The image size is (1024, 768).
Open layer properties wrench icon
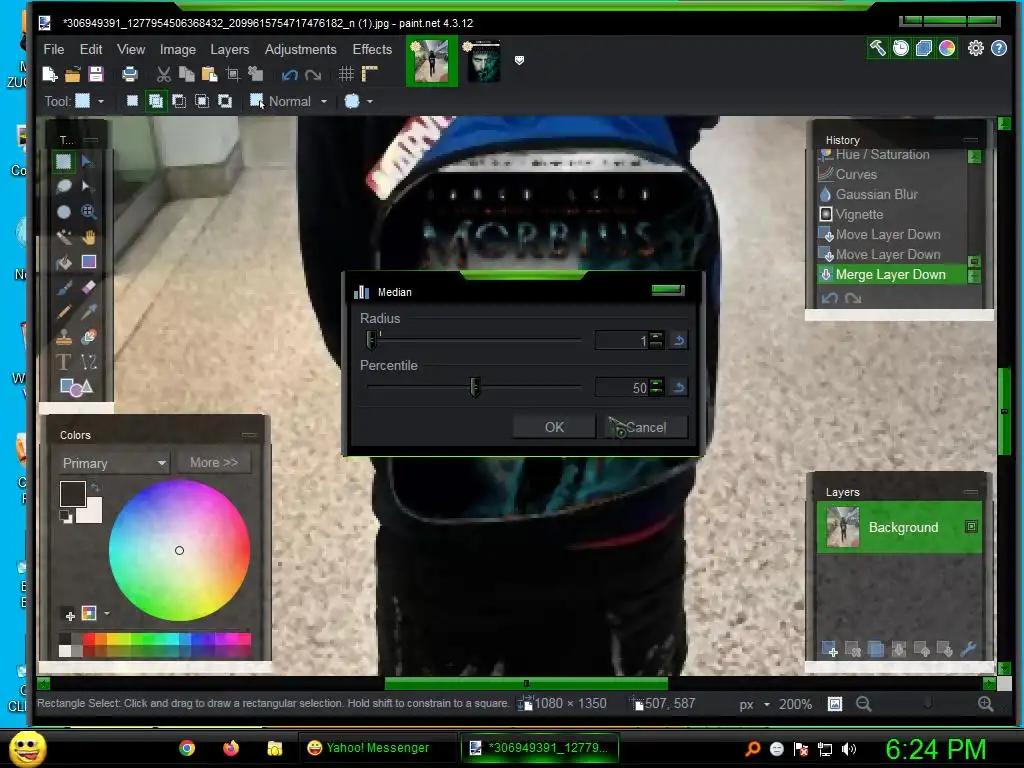tap(968, 649)
